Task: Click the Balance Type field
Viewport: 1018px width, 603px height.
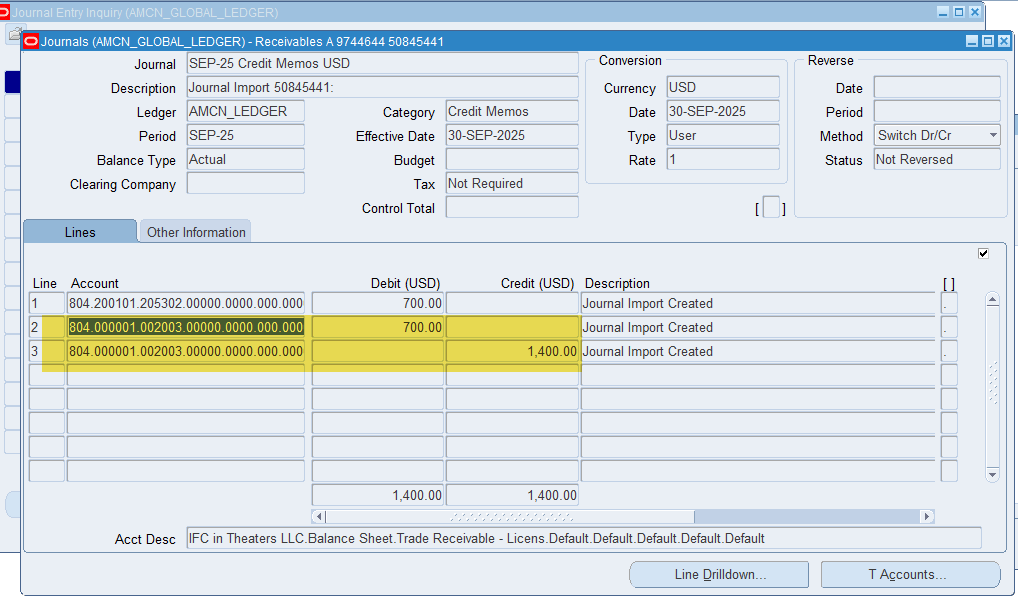Action: pyautogui.click(x=245, y=159)
